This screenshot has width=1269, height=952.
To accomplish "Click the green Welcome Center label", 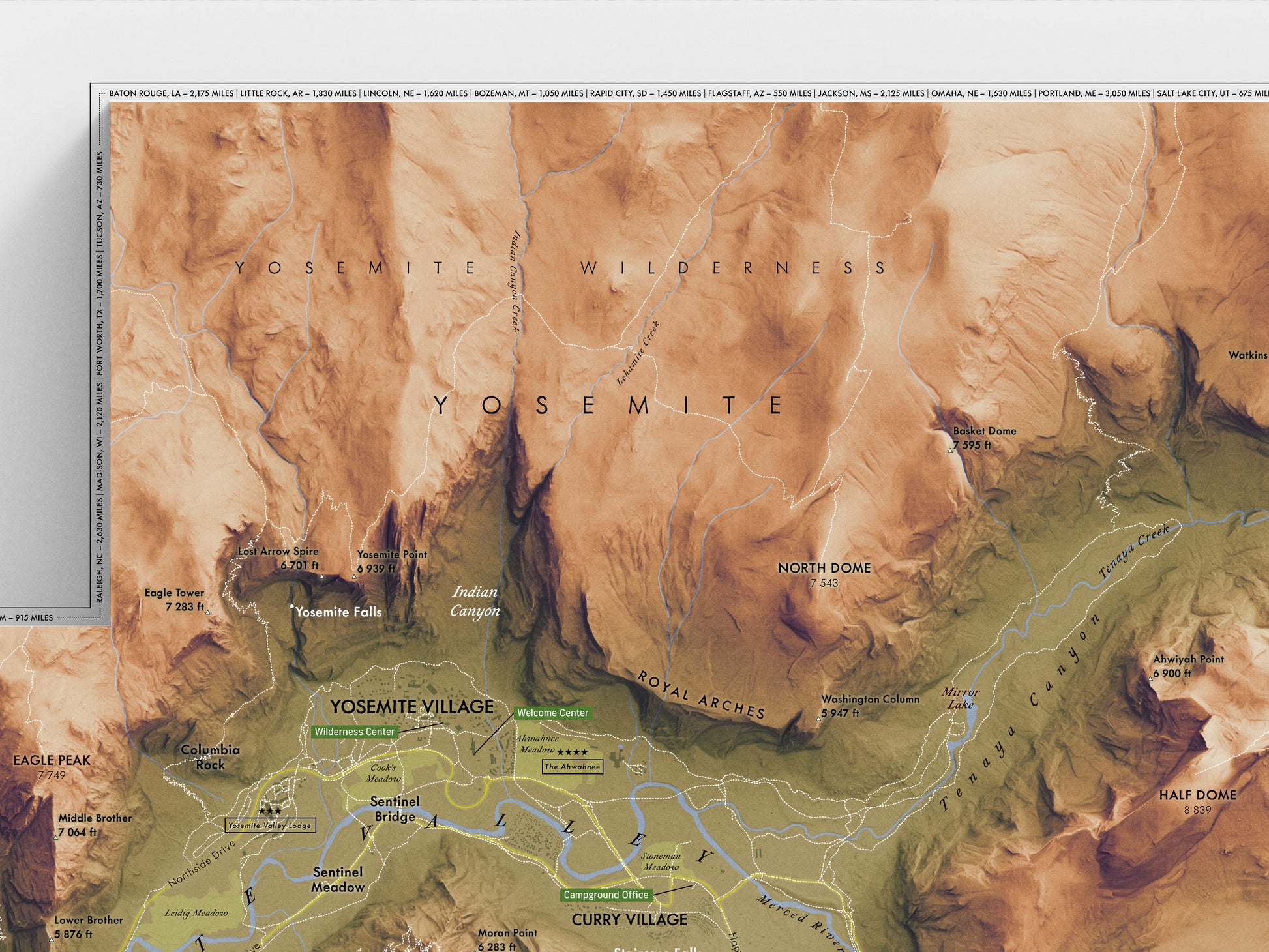I will click(552, 713).
